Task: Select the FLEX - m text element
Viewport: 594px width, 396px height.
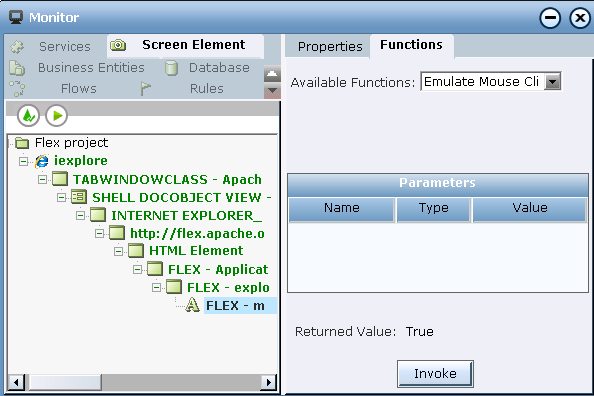Action: (x=235, y=305)
